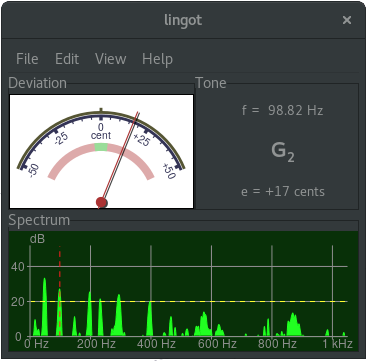
Task: Close the lingot window
Action: click(x=347, y=20)
